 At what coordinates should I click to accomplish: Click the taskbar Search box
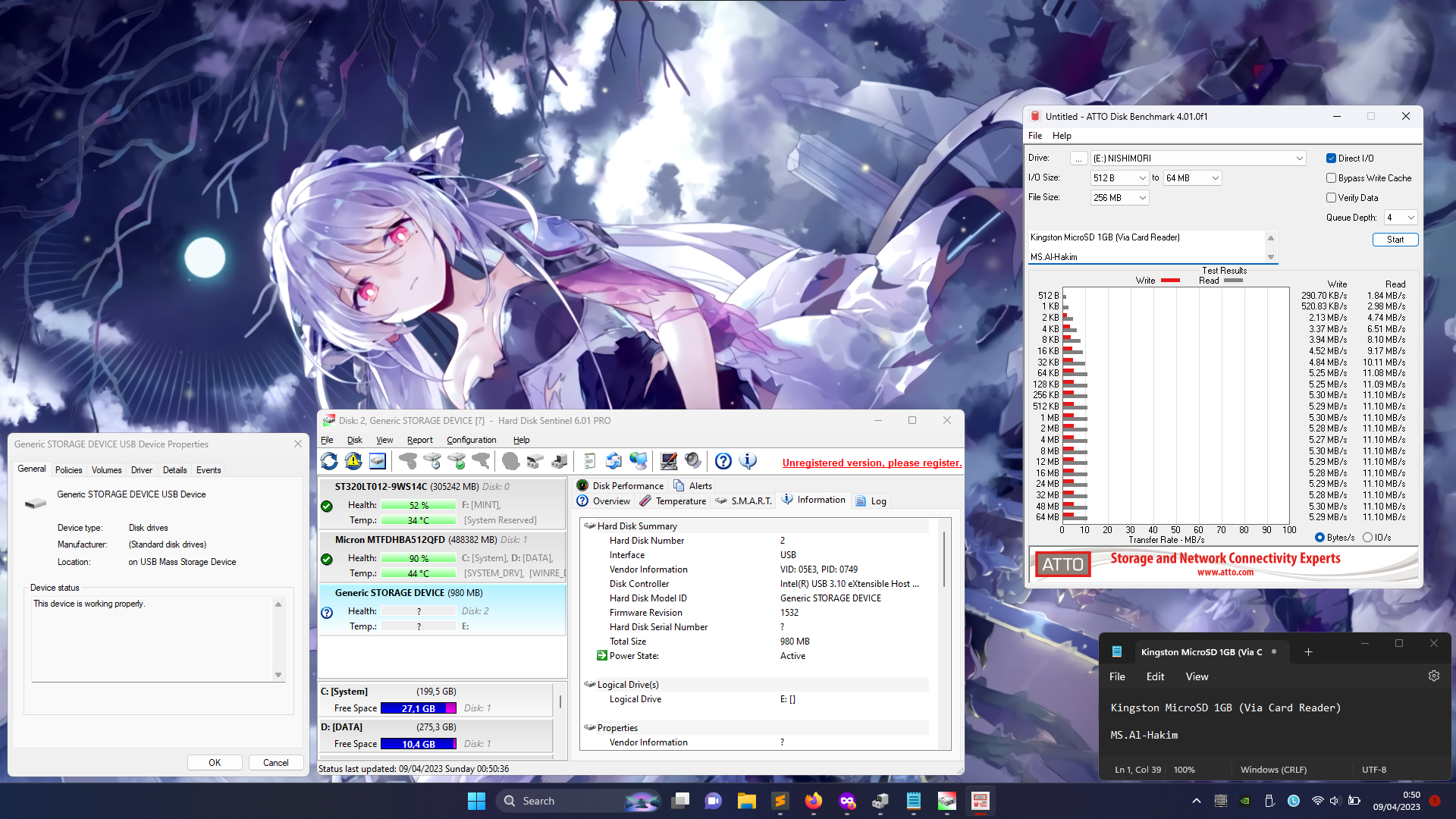[x=577, y=801]
